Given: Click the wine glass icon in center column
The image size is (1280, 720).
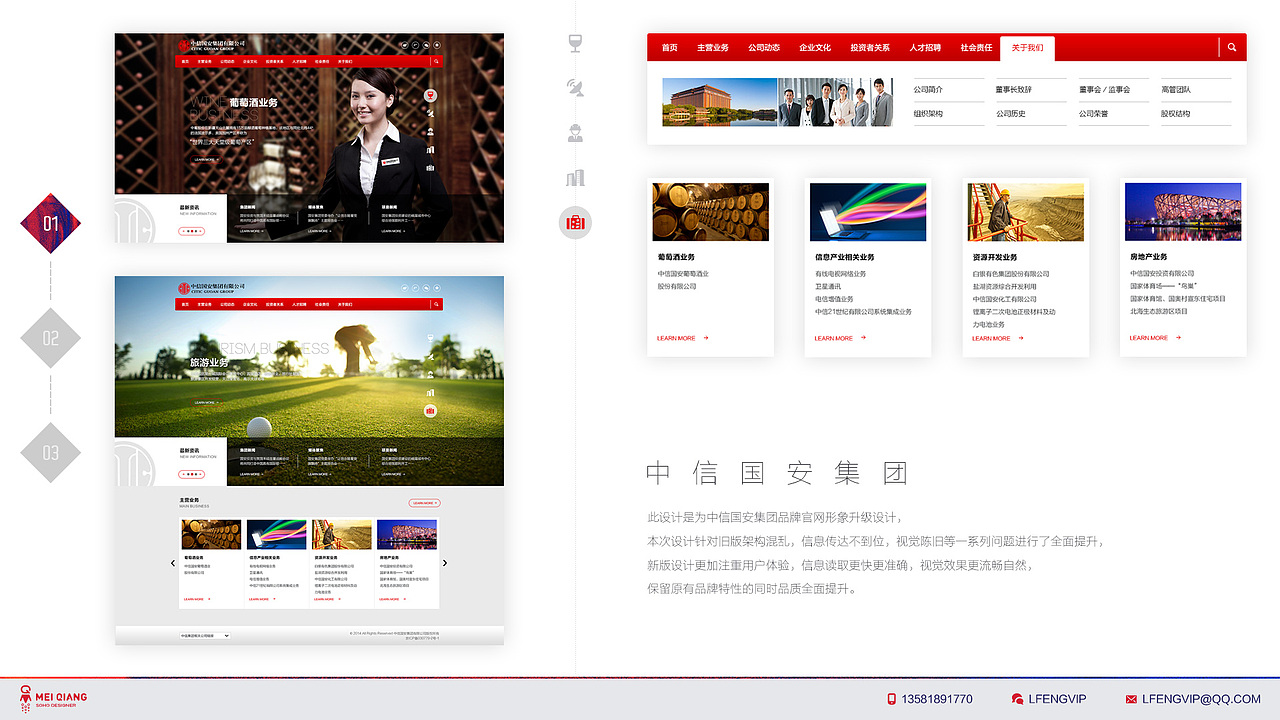Looking at the screenshot, I should click(x=575, y=43).
